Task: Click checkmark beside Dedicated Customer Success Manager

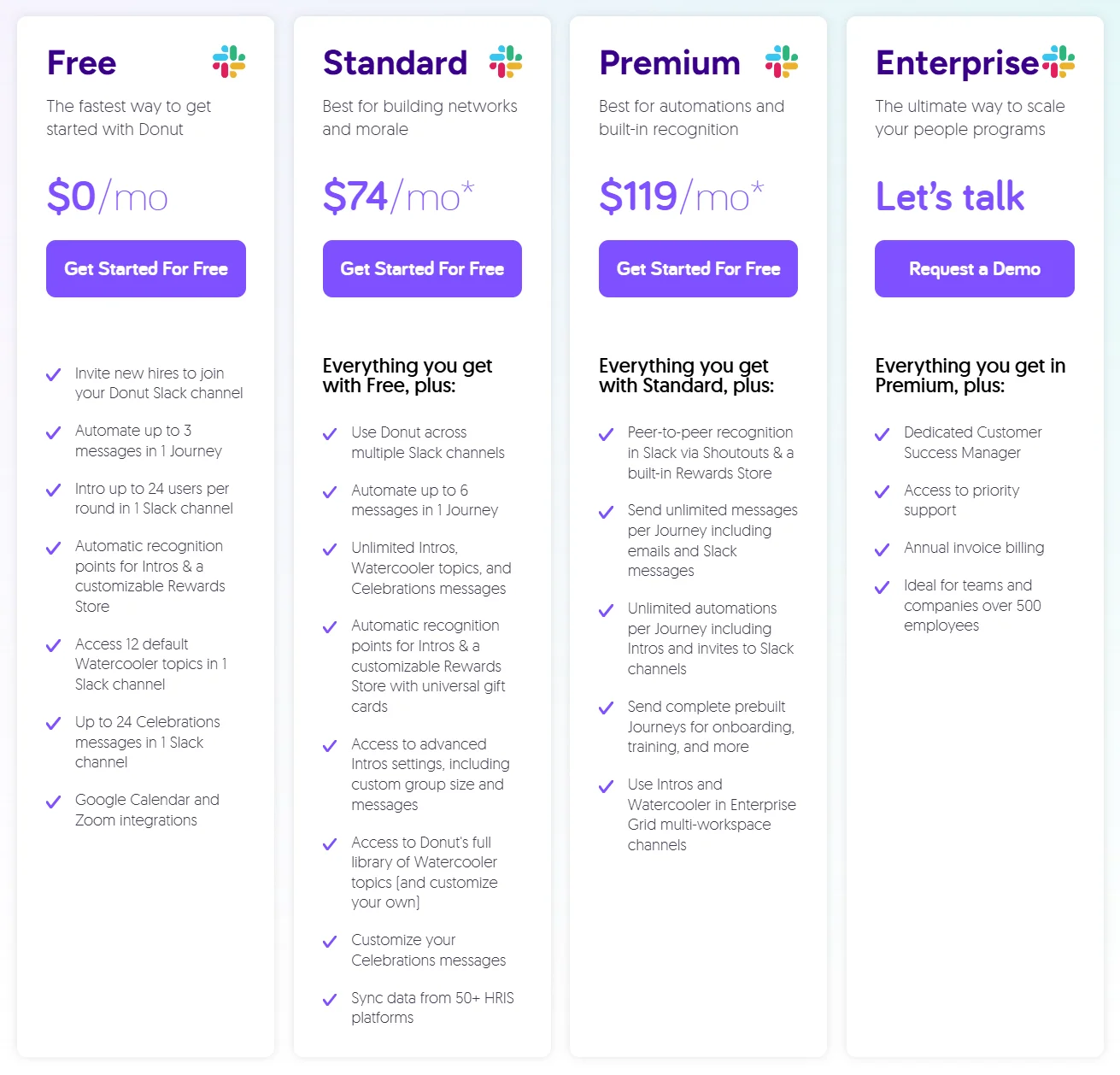Action: (x=883, y=434)
